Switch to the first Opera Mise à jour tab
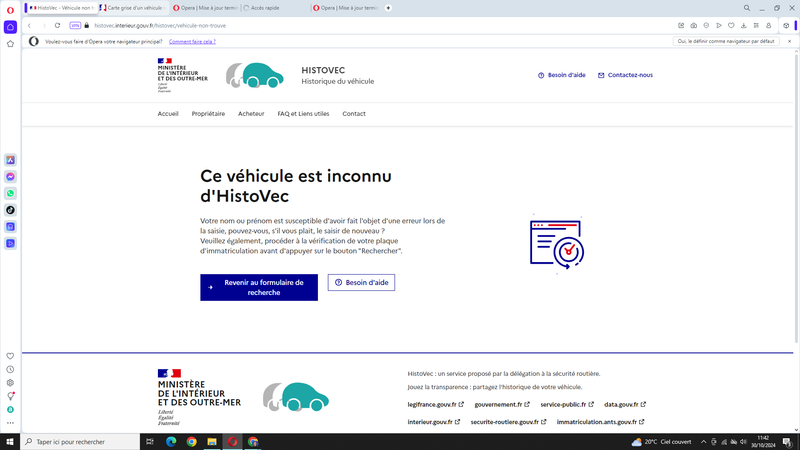 [205, 8]
